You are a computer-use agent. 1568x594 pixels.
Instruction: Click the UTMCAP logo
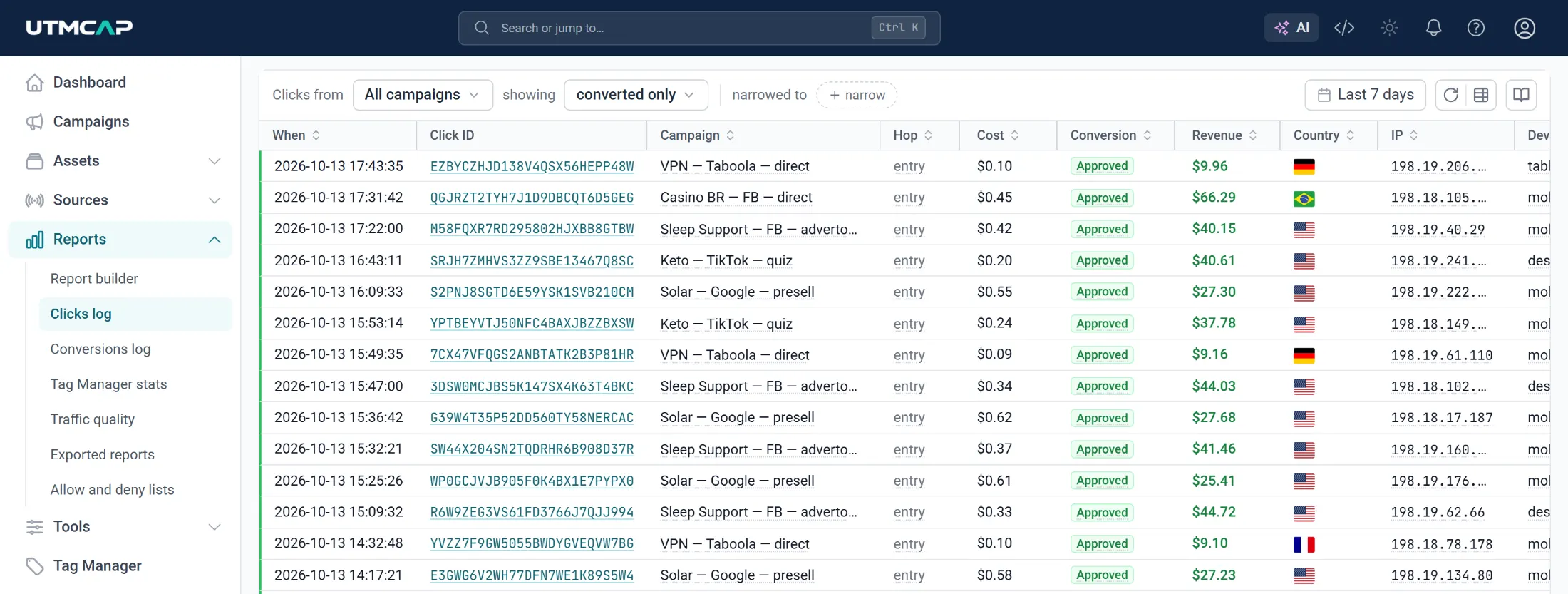point(79,28)
